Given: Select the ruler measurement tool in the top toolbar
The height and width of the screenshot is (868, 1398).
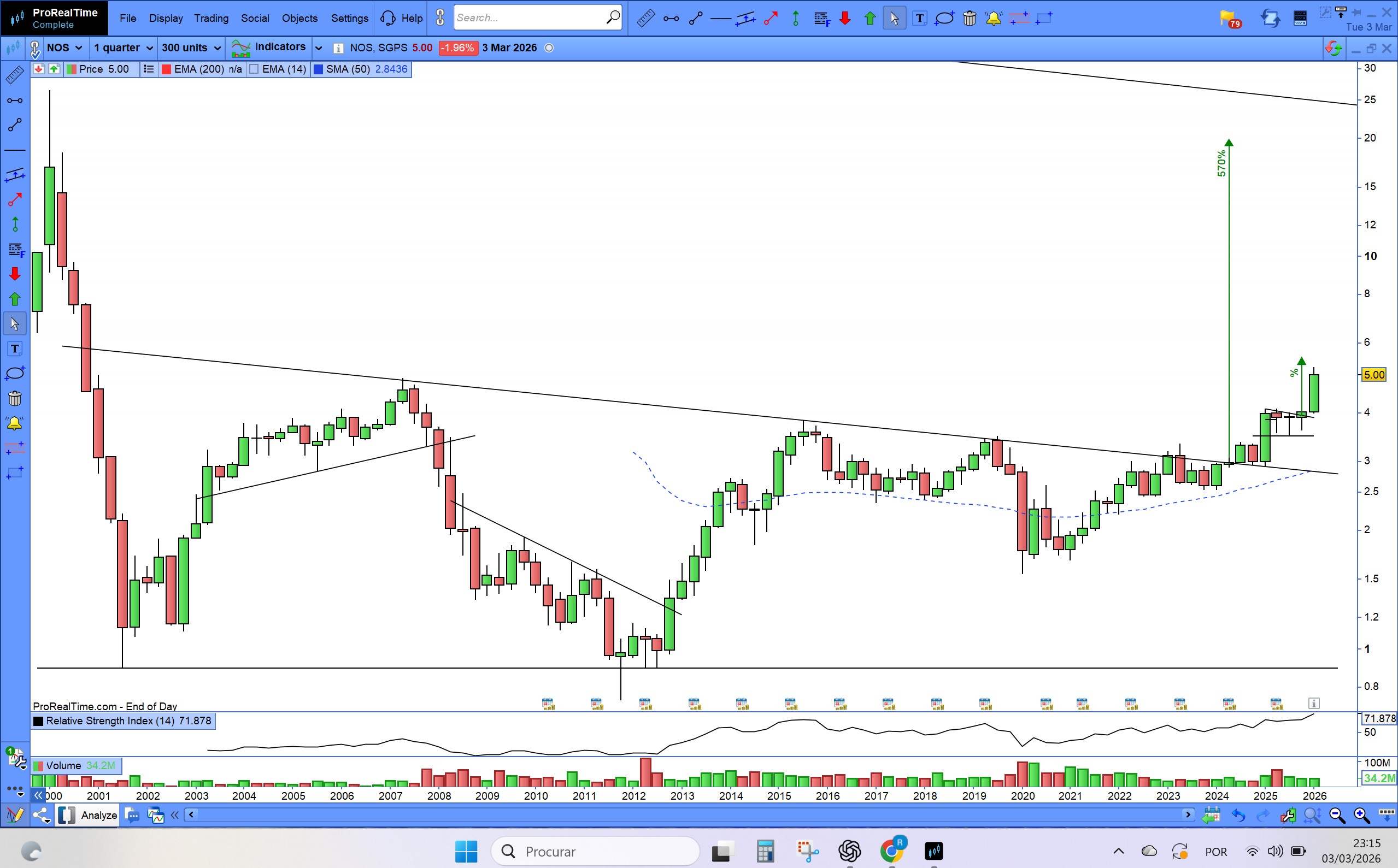Looking at the screenshot, I should pyautogui.click(x=645, y=19).
